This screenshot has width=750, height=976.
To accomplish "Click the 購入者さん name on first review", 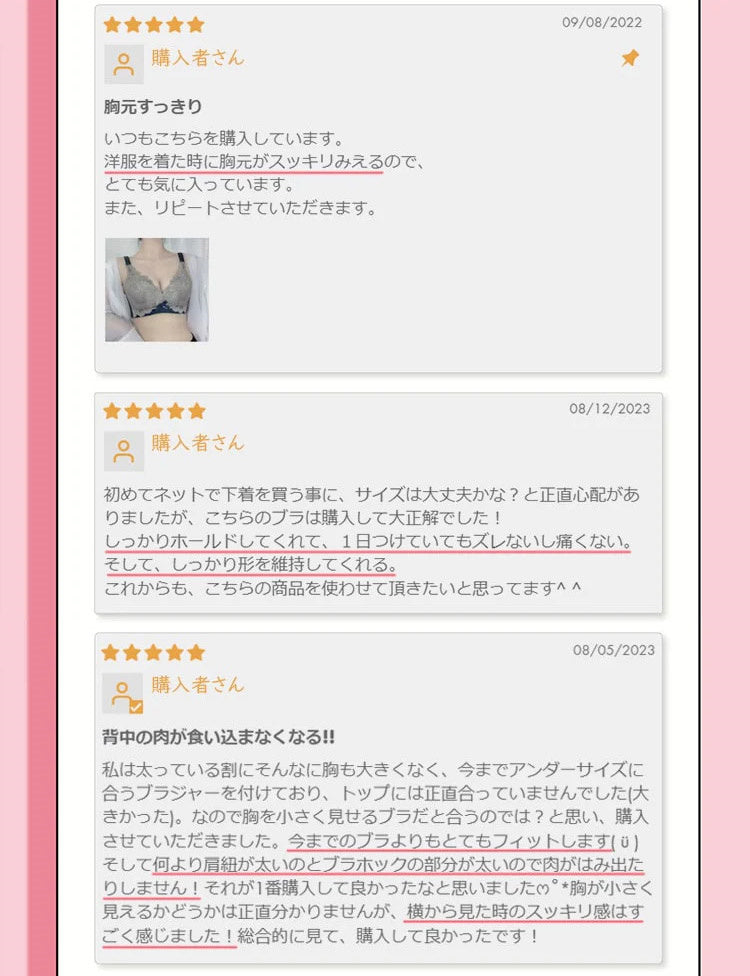I will pyautogui.click(x=198, y=58).
